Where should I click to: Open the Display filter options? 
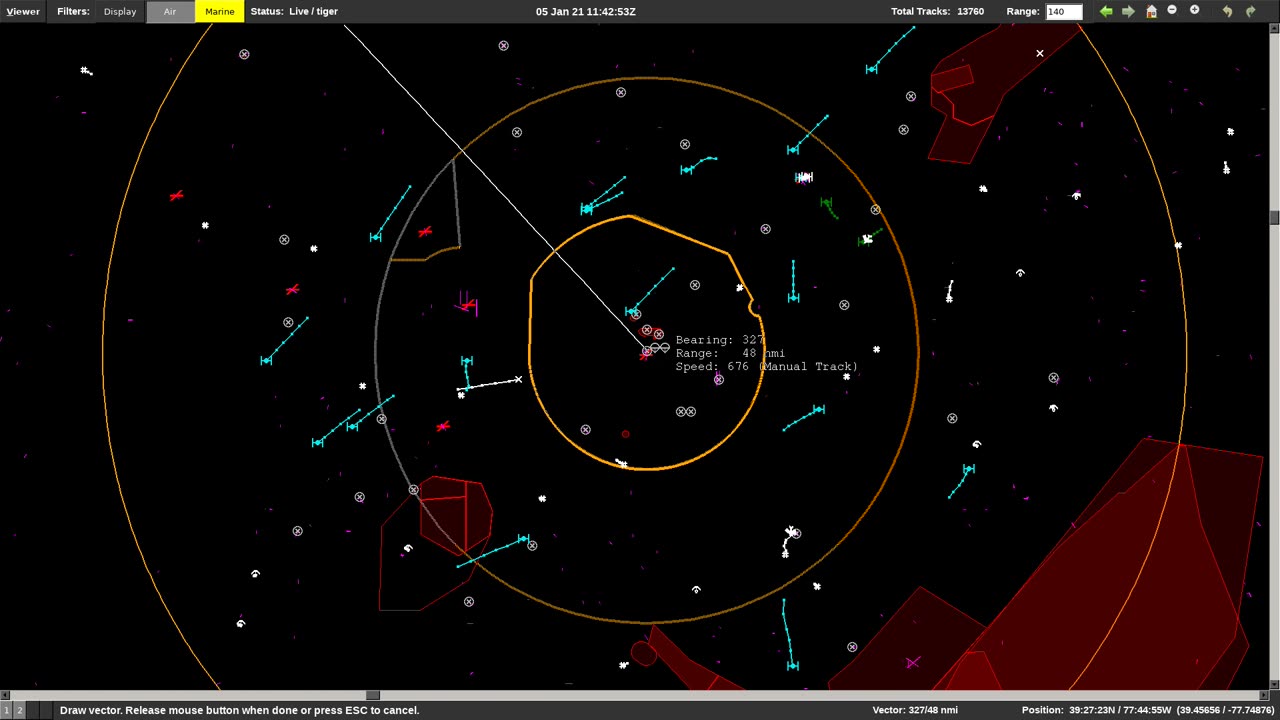click(120, 11)
